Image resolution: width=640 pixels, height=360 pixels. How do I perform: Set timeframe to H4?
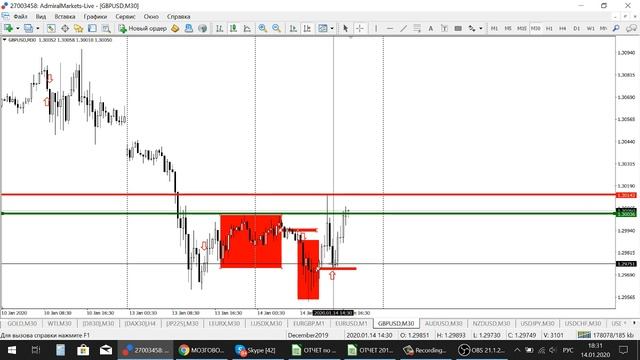click(x=562, y=28)
